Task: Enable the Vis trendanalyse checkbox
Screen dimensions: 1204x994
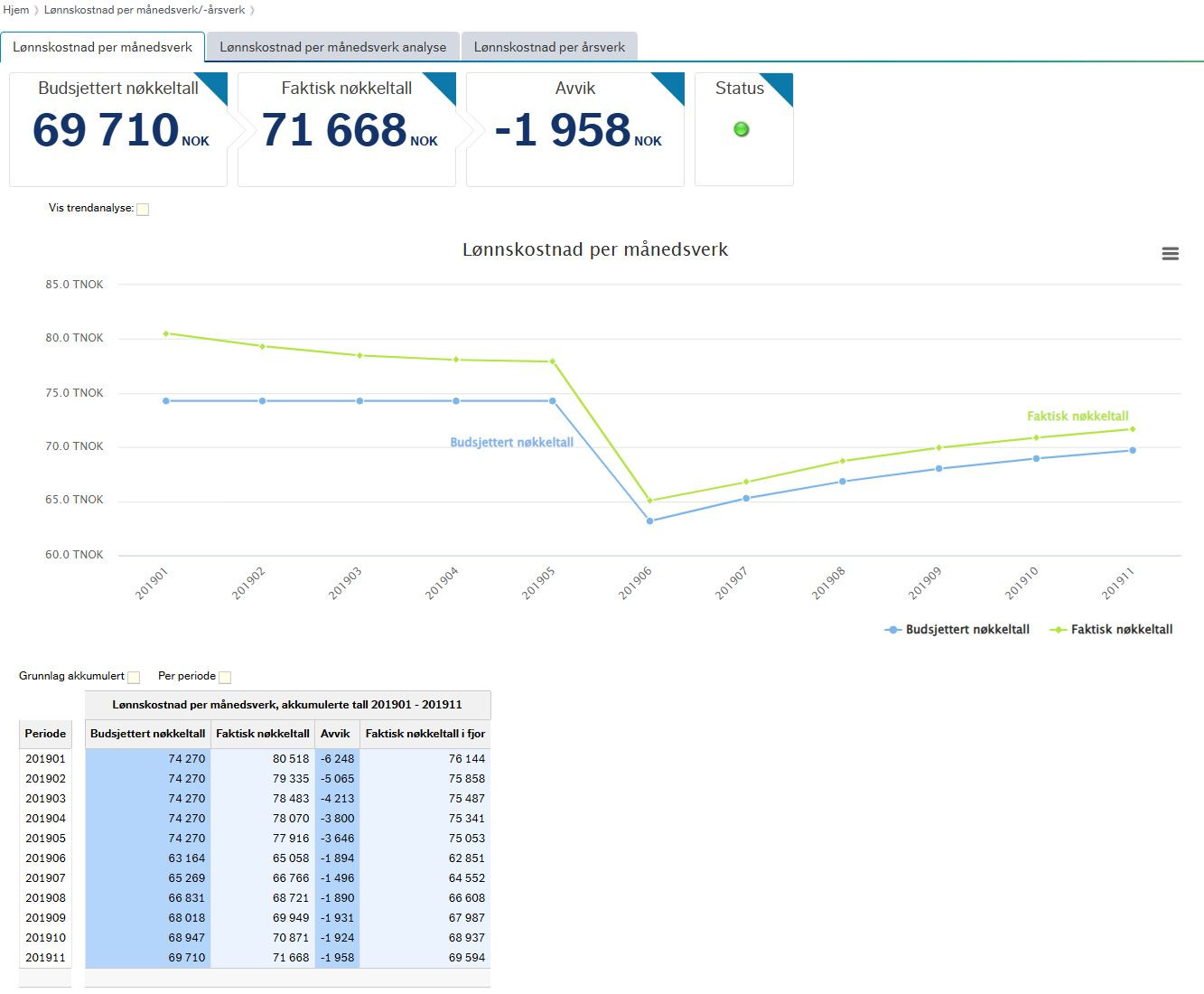Action: (x=143, y=210)
